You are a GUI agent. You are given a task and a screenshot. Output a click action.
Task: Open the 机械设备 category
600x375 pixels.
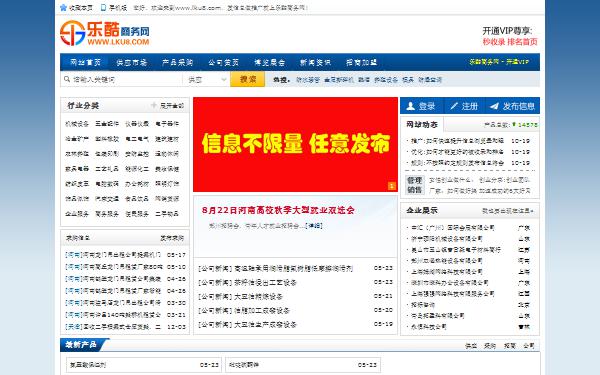pos(77,124)
